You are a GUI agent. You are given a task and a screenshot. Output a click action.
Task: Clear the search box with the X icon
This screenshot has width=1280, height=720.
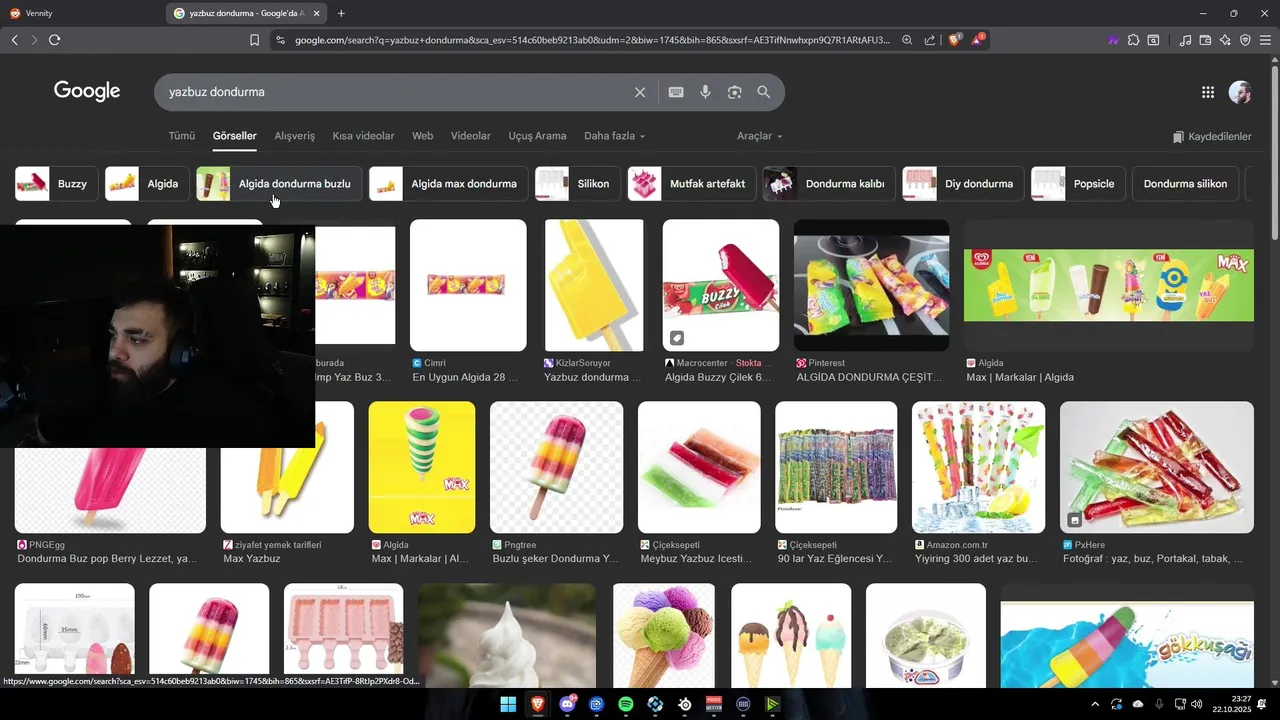pyautogui.click(x=640, y=92)
